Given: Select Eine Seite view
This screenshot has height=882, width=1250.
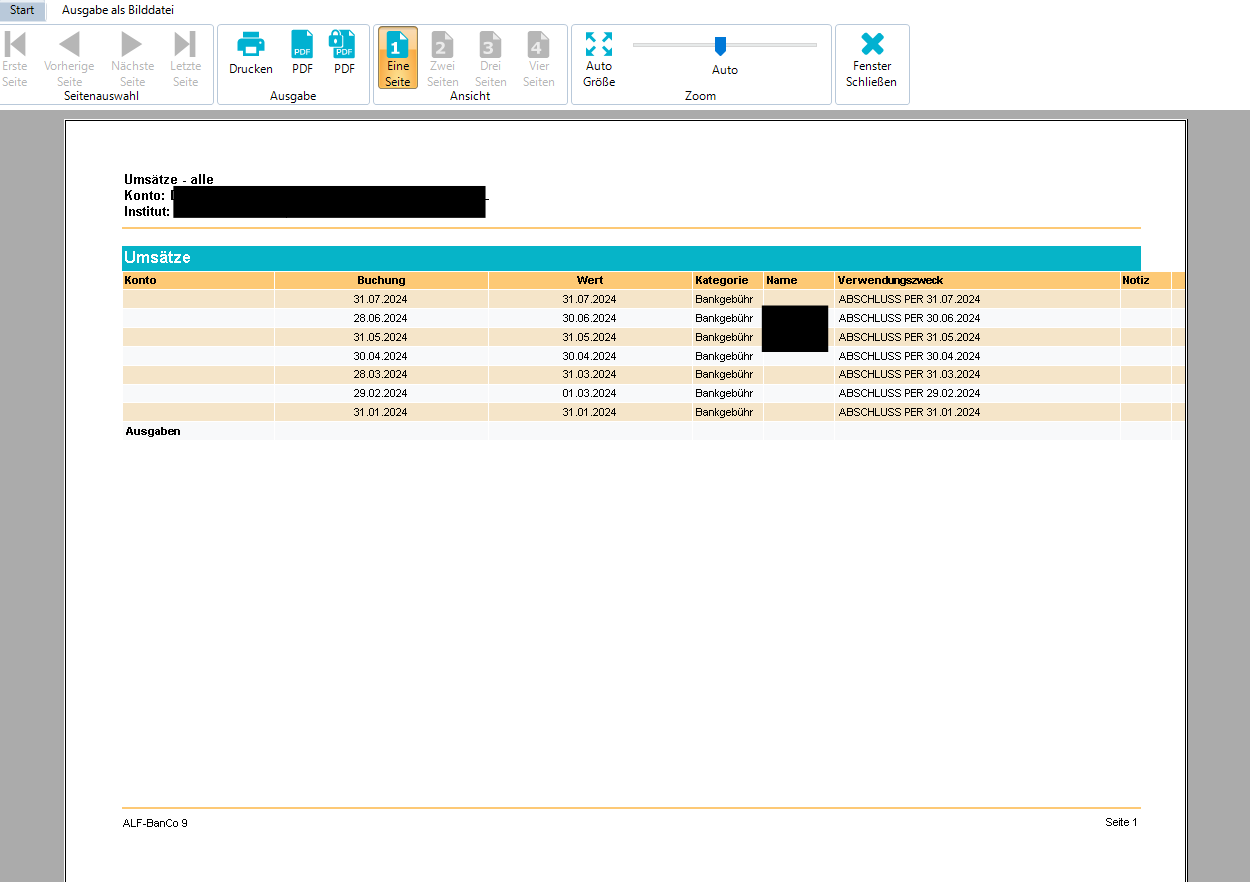Looking at the screenshot, I should coord(398,59).
